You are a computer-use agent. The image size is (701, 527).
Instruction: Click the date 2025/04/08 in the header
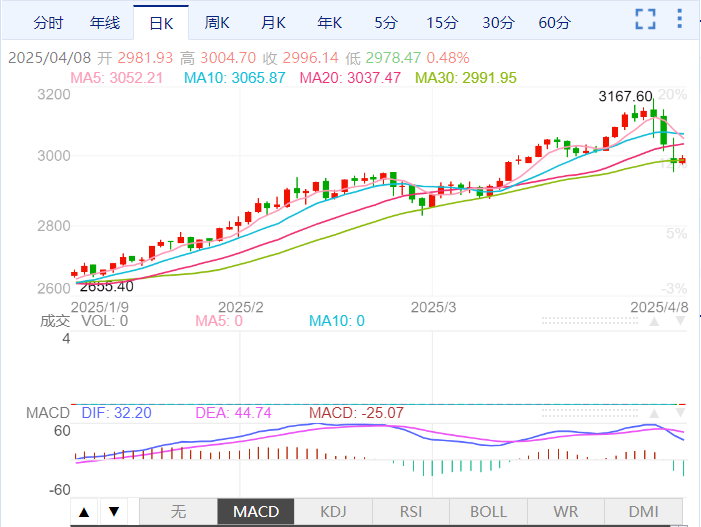pyautogui.click(x=50, y=58)
